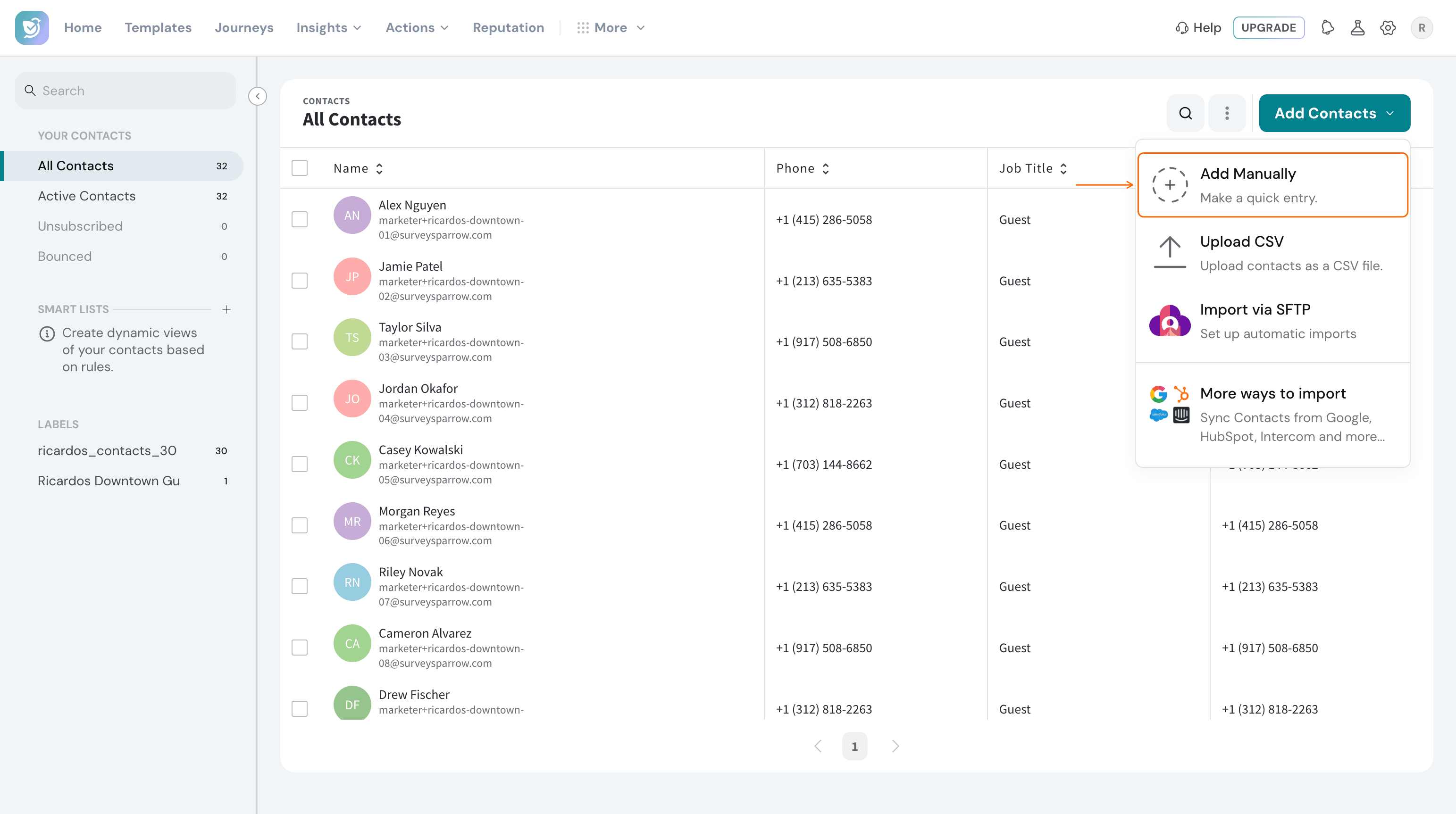
Task: Click the SurveySparrow logo icon
Action: [x=32, y=28]
